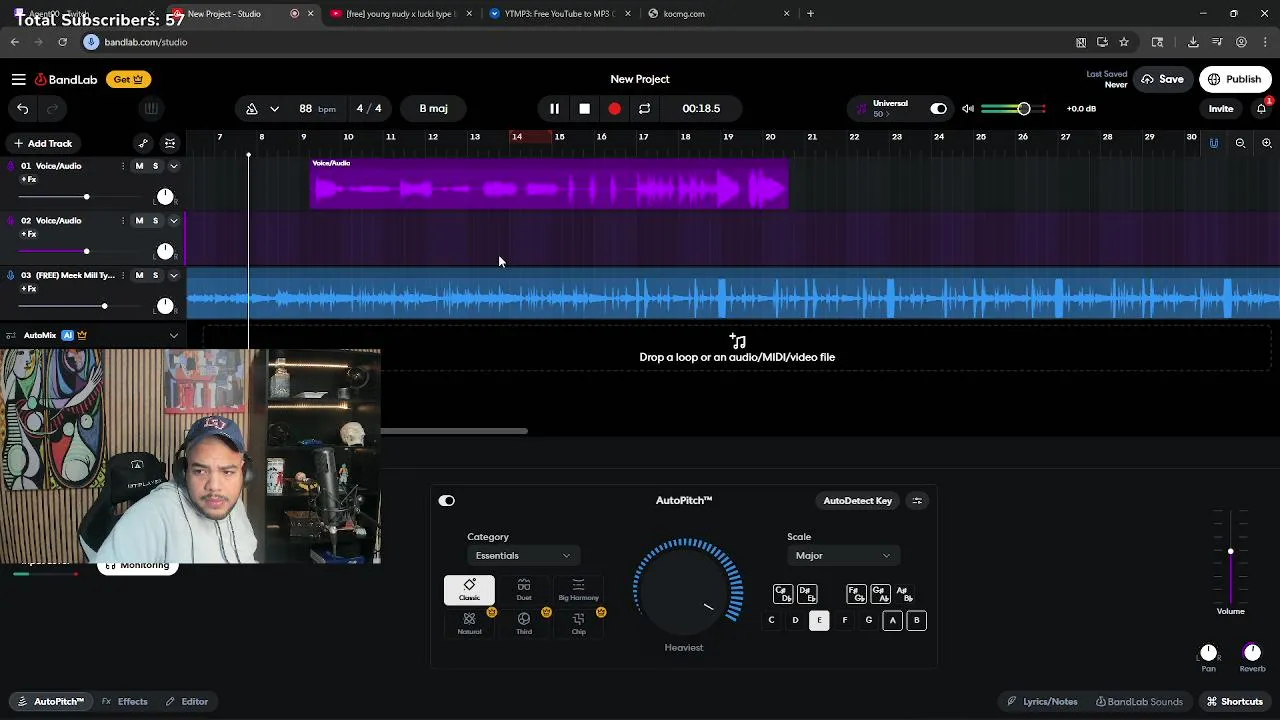Adjust the master volume slider handle
Screen dimensions: 1280x720
click(x=1023, y=108)
